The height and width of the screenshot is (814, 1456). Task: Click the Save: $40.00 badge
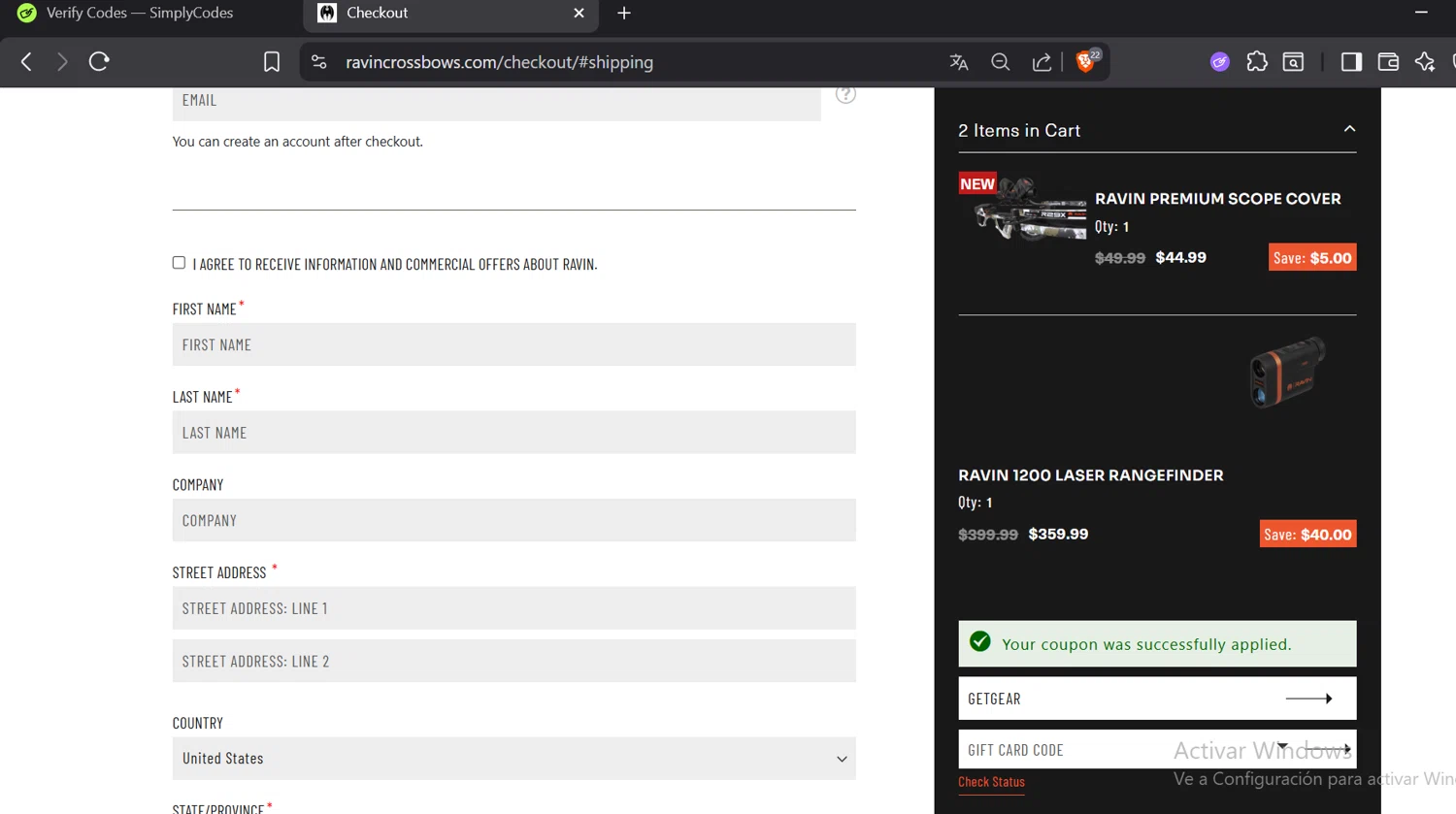pyautogui.click(x=1307, y=535)
